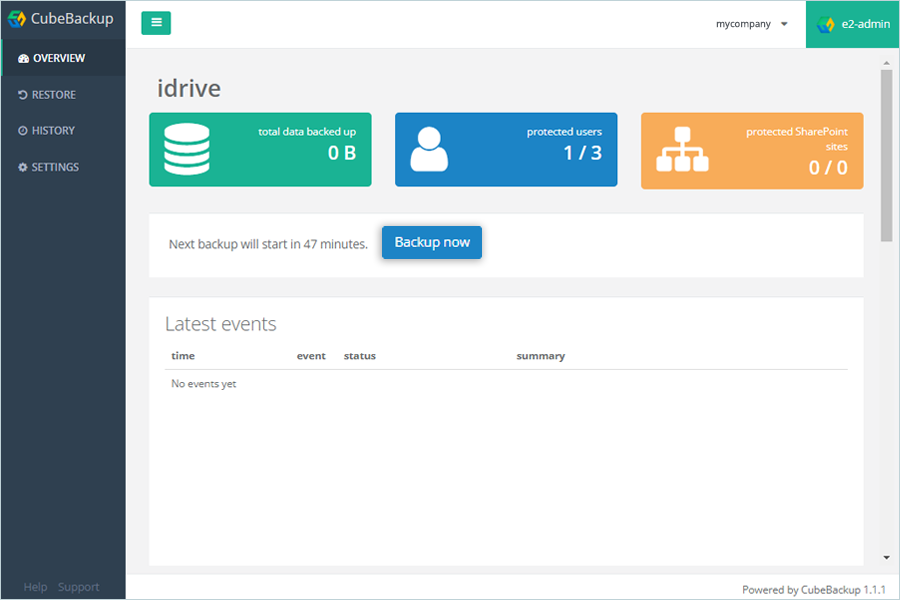Click the vertical scrollbar thumb

(x=886, y=155)
